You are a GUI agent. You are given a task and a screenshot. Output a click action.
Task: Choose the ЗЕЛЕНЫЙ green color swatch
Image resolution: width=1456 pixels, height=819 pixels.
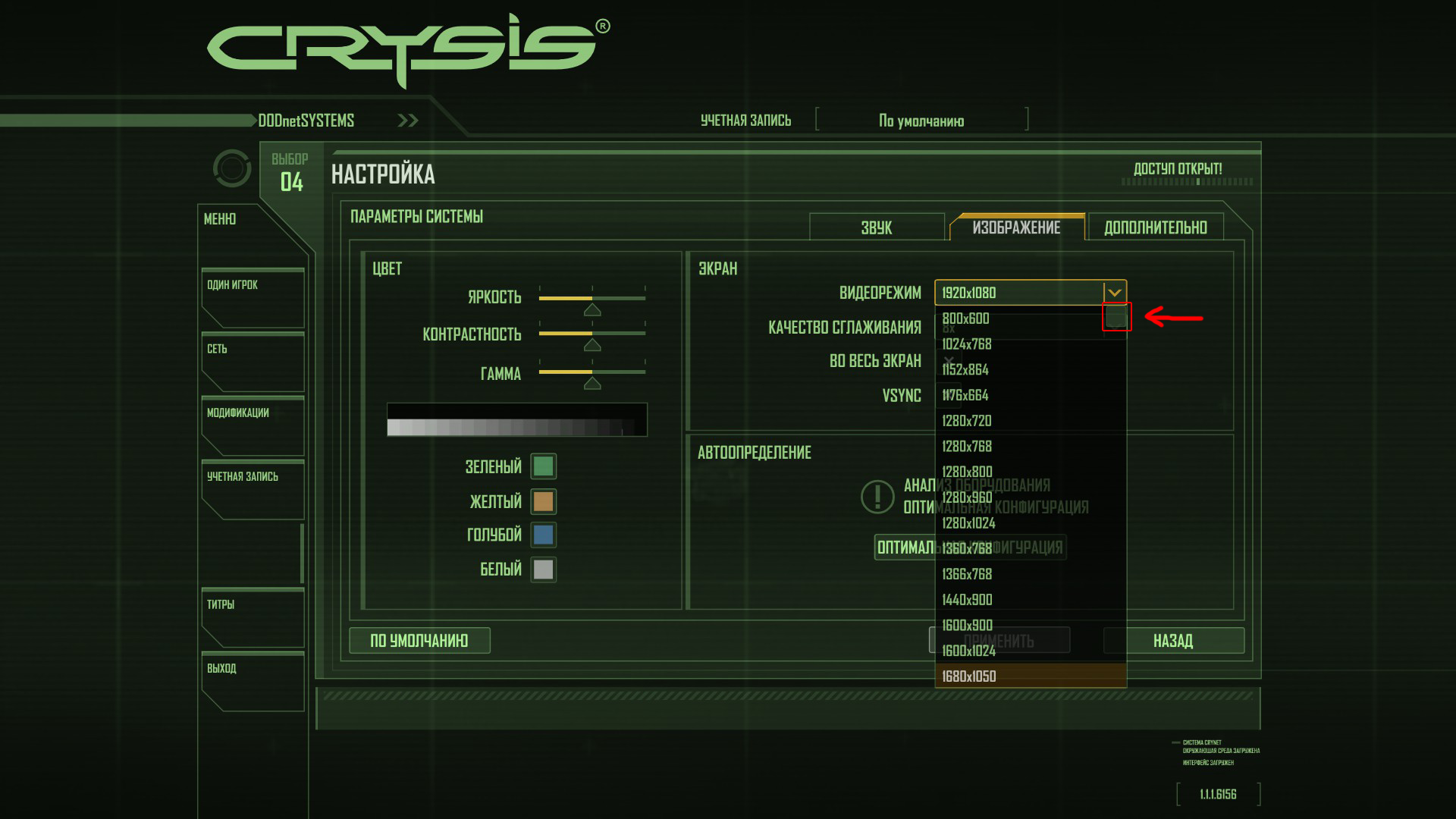tap(543, 466)
